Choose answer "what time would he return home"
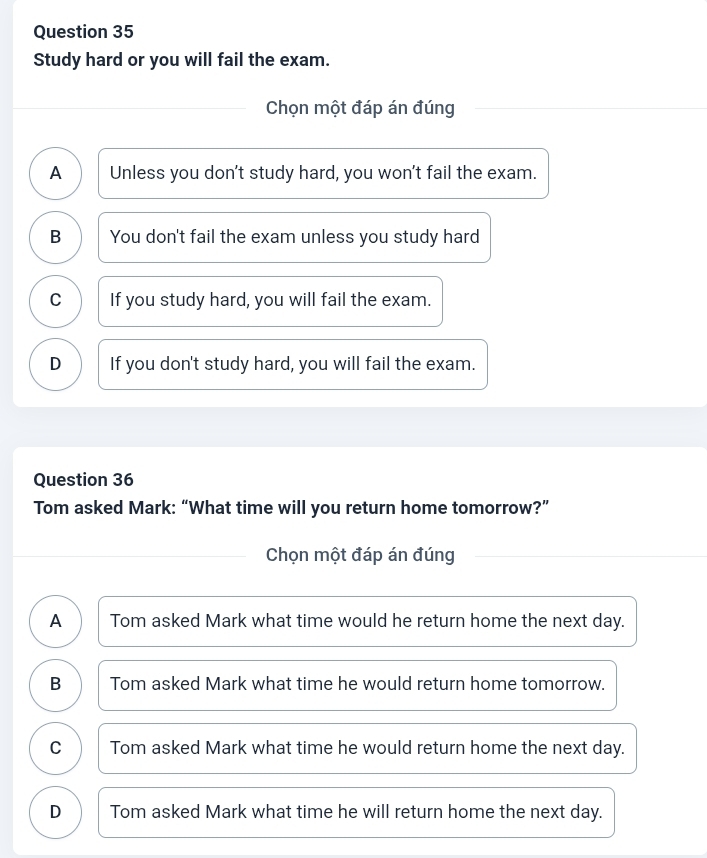This screenshot has height=858, width=707. [367, 621]
